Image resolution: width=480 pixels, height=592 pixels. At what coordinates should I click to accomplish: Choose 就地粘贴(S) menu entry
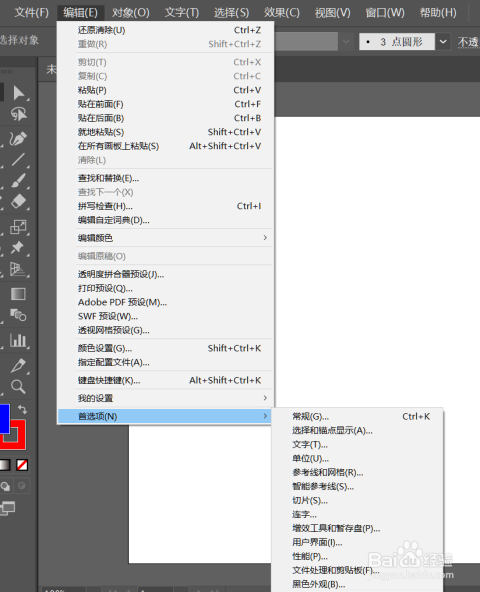pos(165,132)
